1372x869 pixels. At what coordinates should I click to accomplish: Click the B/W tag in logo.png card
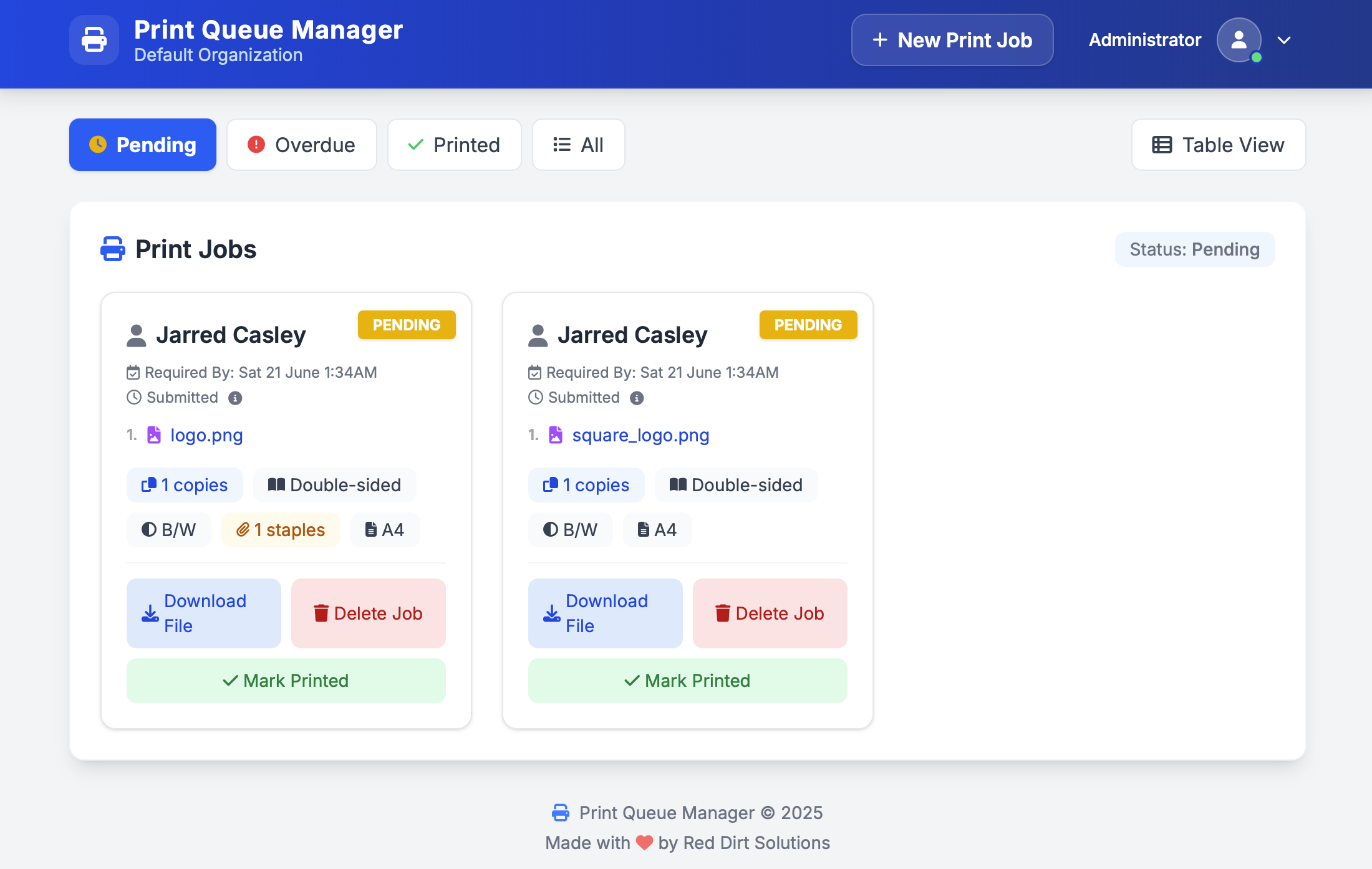coord(169,530)
